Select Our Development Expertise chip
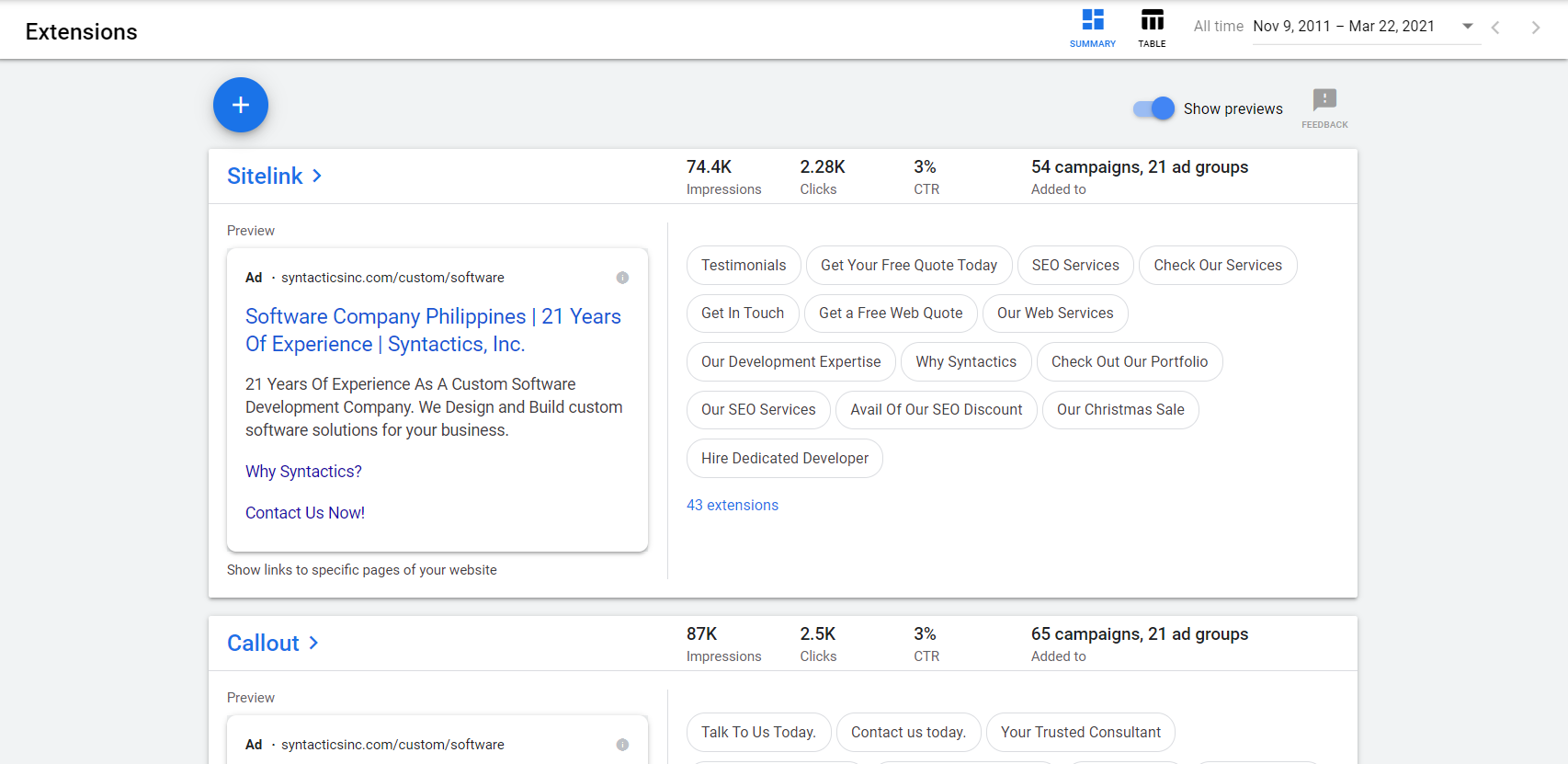The image size is (1568, 764). (790, 362)
